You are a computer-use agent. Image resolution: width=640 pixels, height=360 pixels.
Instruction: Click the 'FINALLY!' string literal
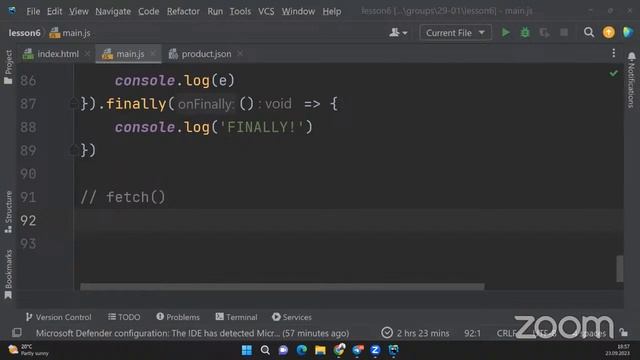262,127
